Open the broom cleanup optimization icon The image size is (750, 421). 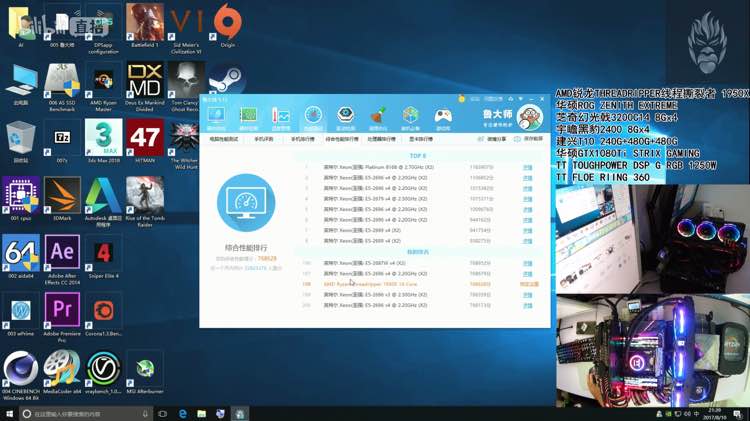[378, 118]
